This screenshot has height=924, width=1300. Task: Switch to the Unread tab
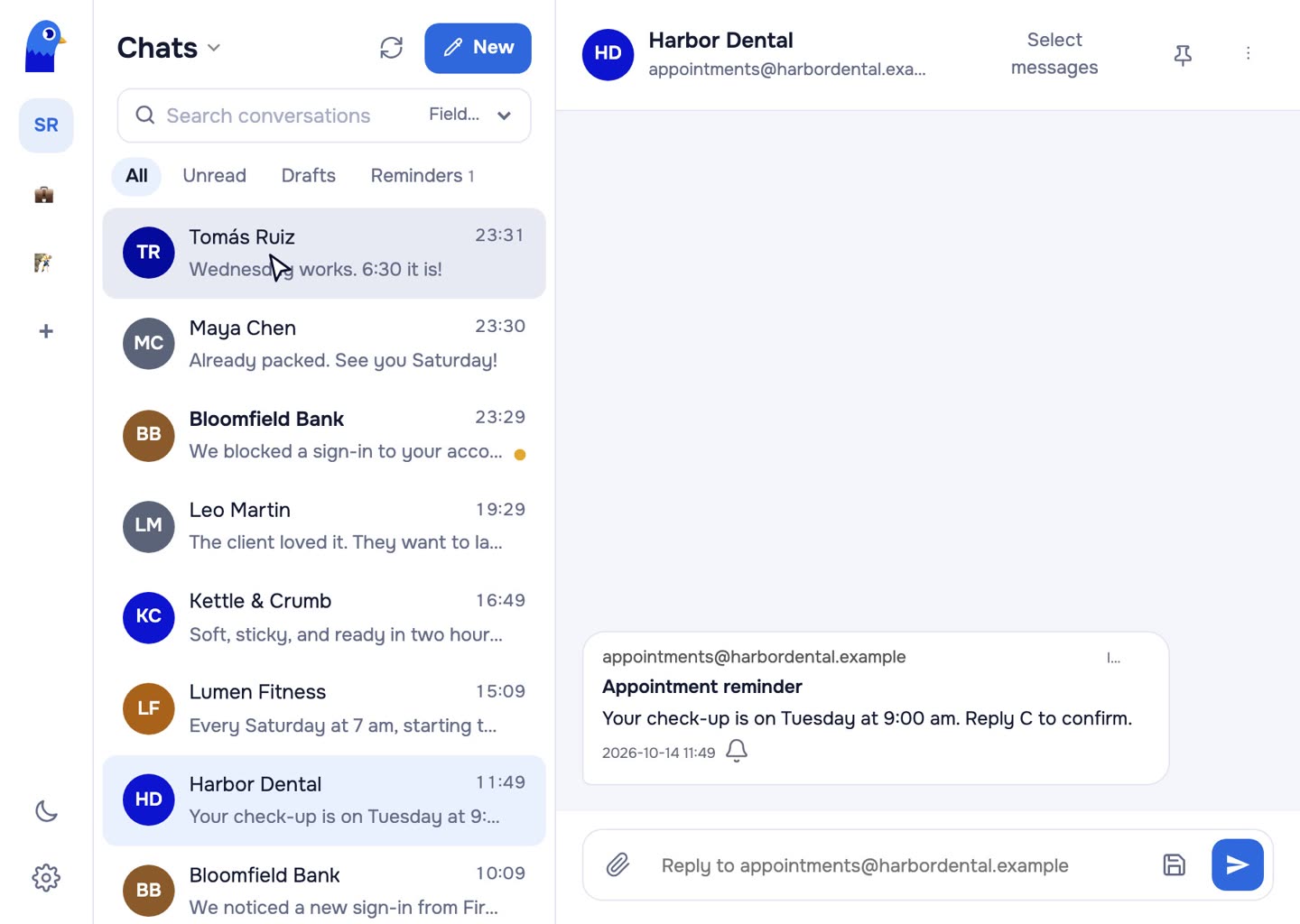(214, 176)
